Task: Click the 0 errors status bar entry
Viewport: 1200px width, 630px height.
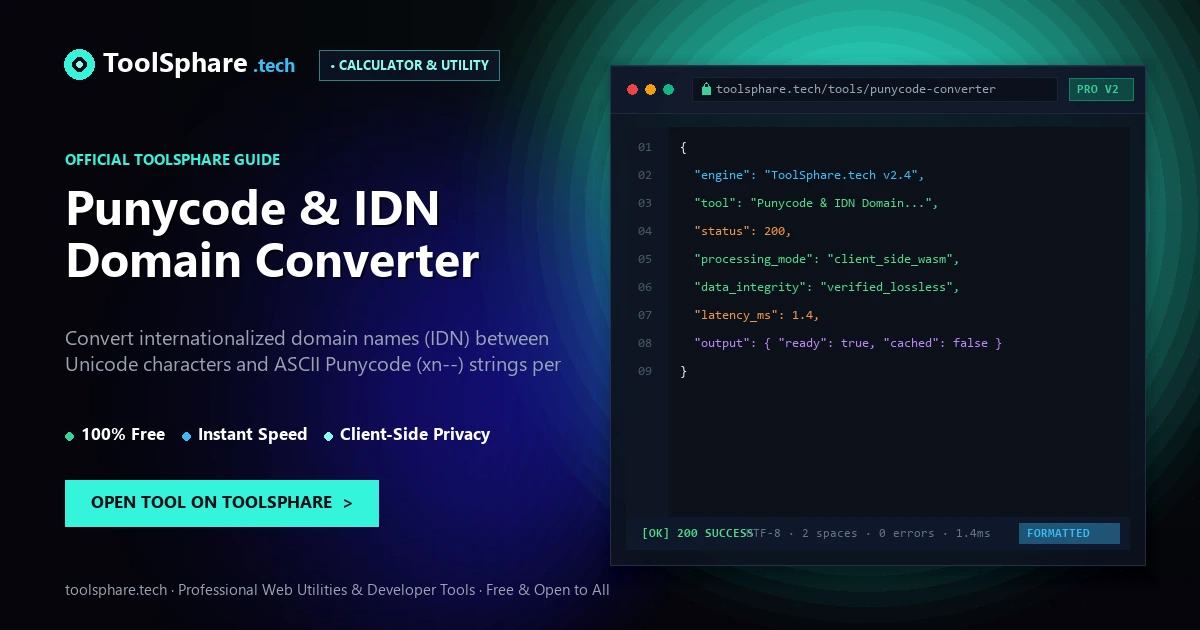Action: pos(906,533)
